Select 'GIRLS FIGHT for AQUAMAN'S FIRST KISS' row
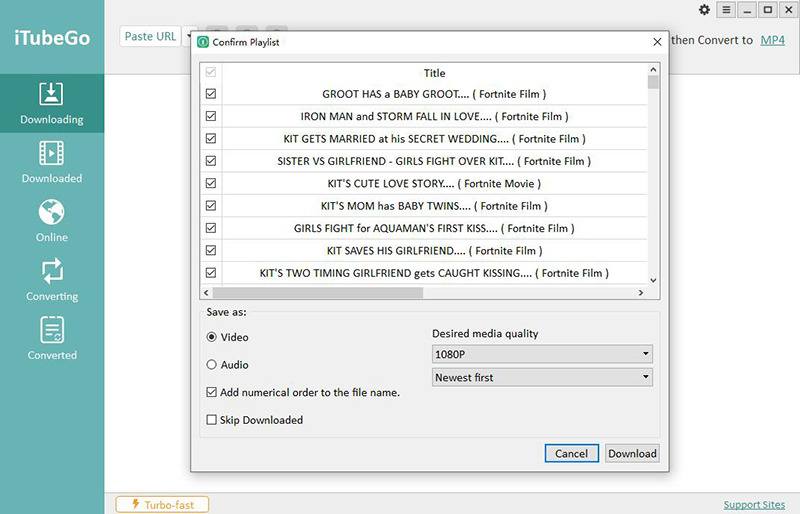 click(x=434, y=228)
